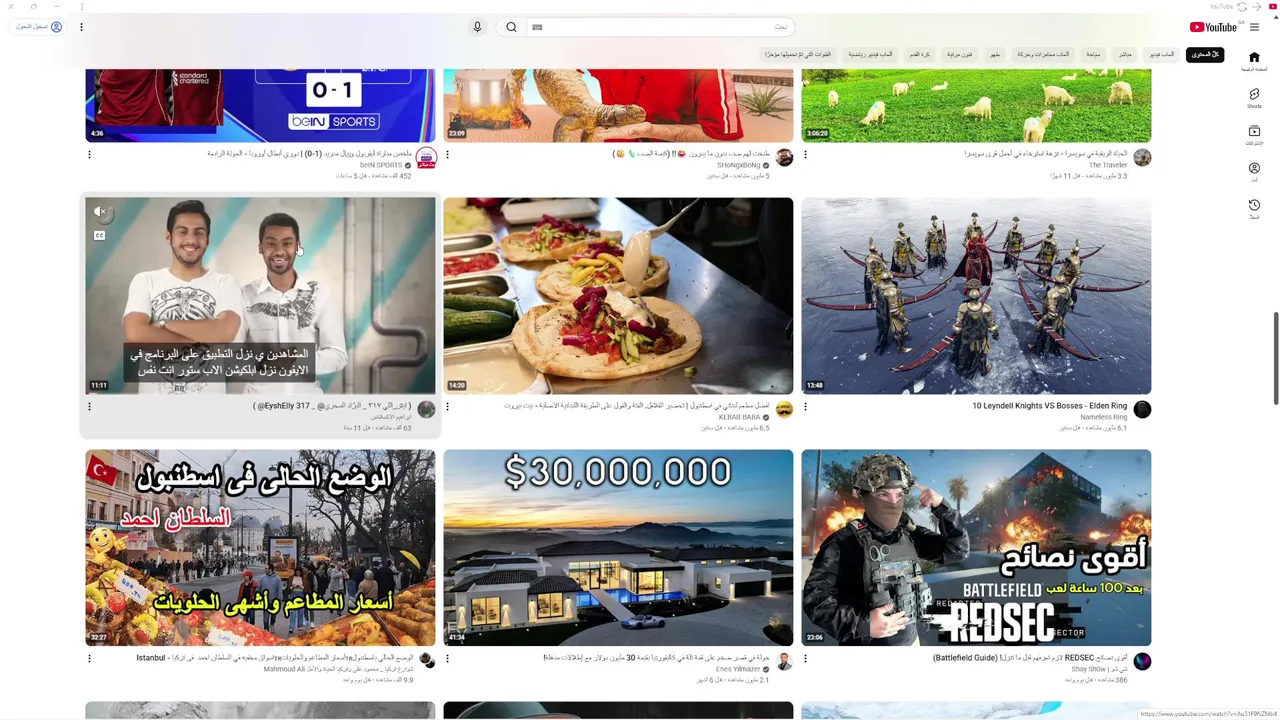
Task: Select the 'مباشر' (Live) filter chip
Action: pos(1125,54)
